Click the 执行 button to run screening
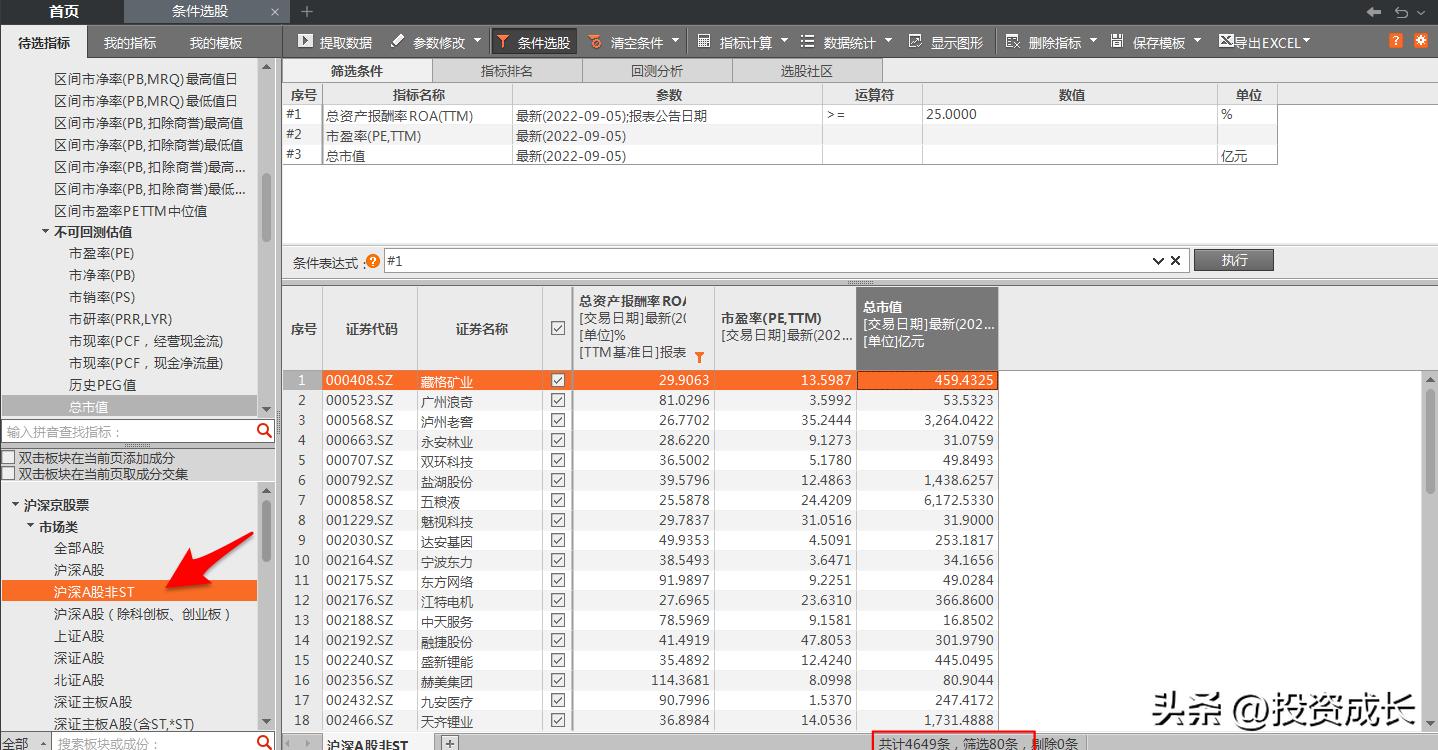The image size is (1438, 750). (x=1234, y=259)
